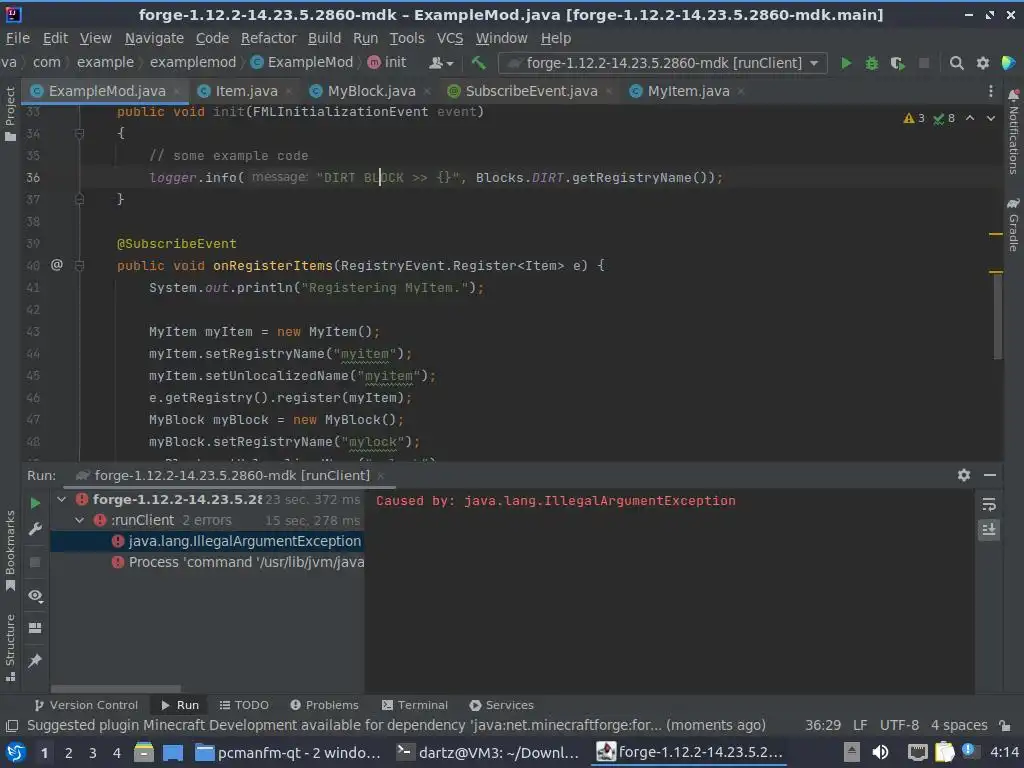Viewport: 1024px width, 768px height.
Task: Go to previous highlighted error arrow
Action: 970,118
